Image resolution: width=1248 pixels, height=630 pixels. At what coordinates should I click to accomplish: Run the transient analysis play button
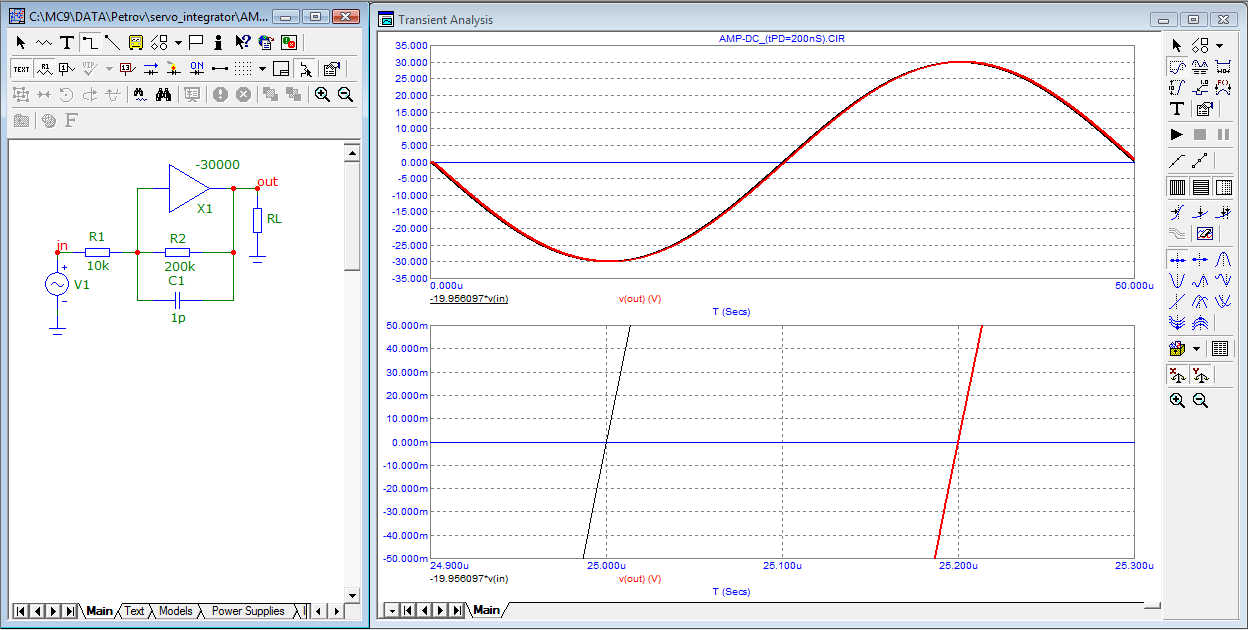click(x=1177, y=134)
